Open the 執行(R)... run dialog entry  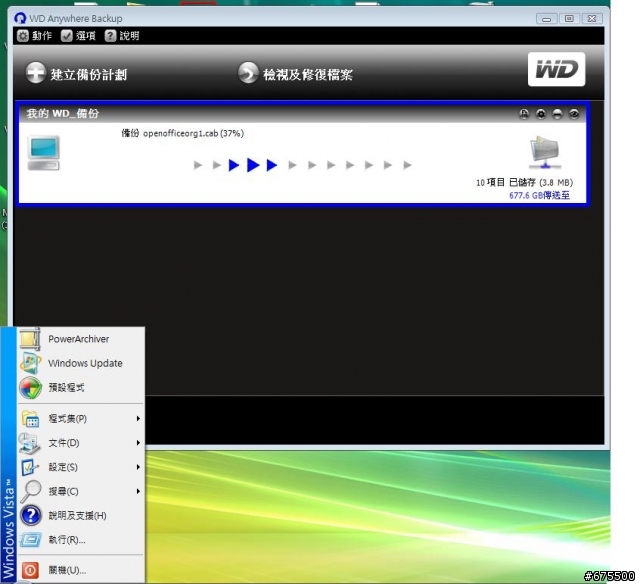(81, 540)
